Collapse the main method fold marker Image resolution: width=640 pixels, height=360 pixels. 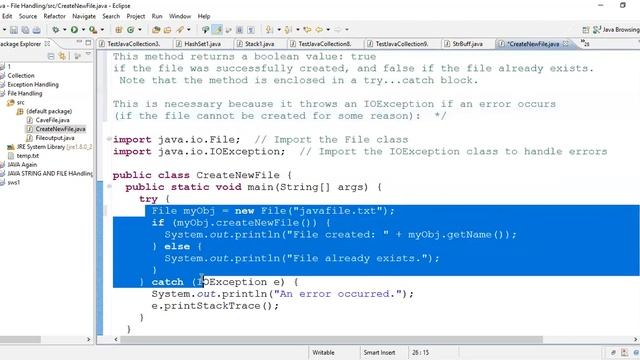click(x=109, y=187)
